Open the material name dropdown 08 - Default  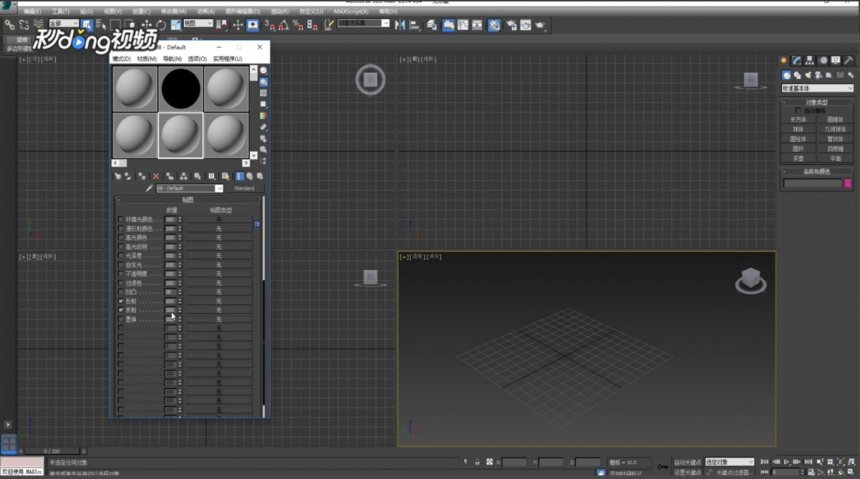pos(190,188)
